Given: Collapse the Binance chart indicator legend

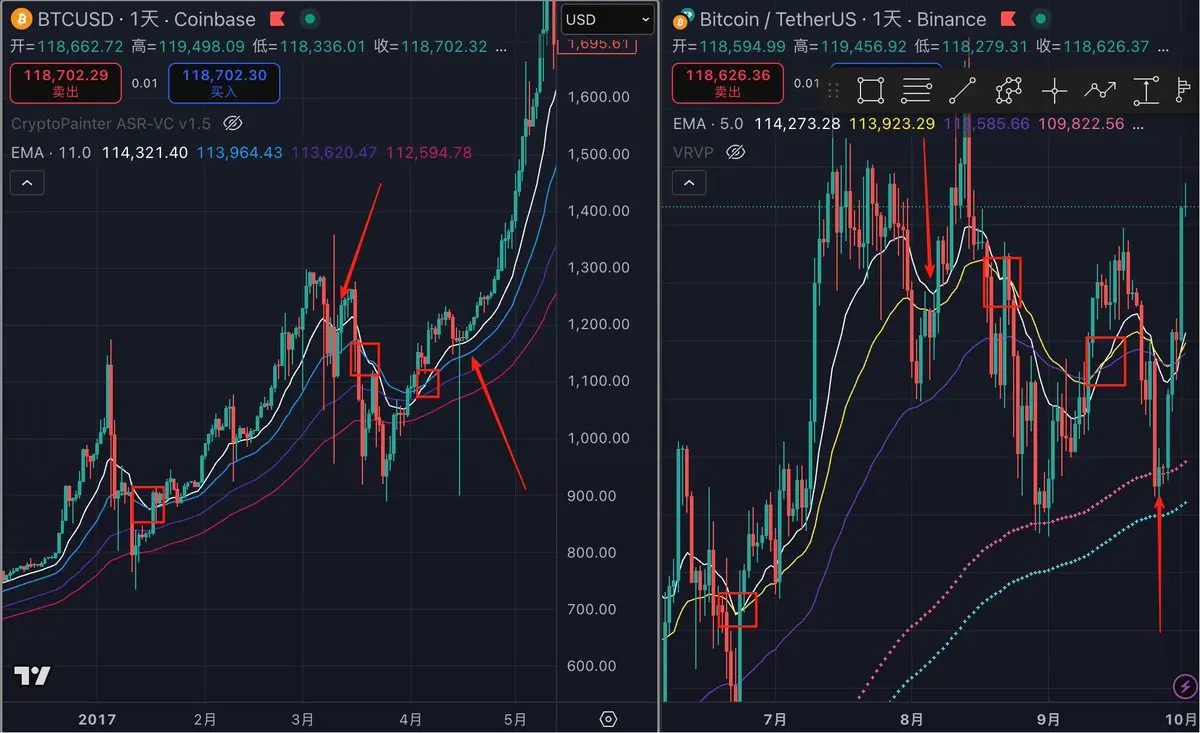Looking at the screenshot, I should [x=690, y=183].
